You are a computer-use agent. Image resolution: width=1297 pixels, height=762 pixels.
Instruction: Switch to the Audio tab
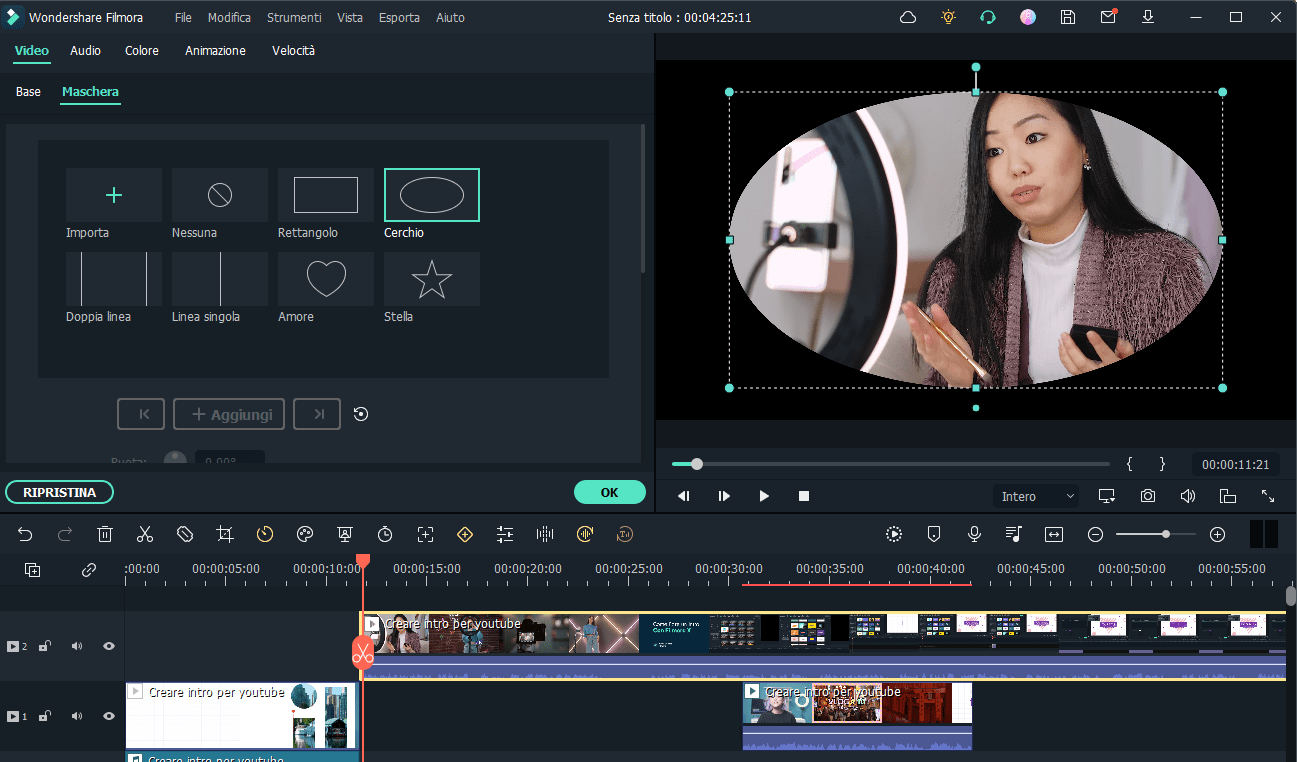click(85, 50)
